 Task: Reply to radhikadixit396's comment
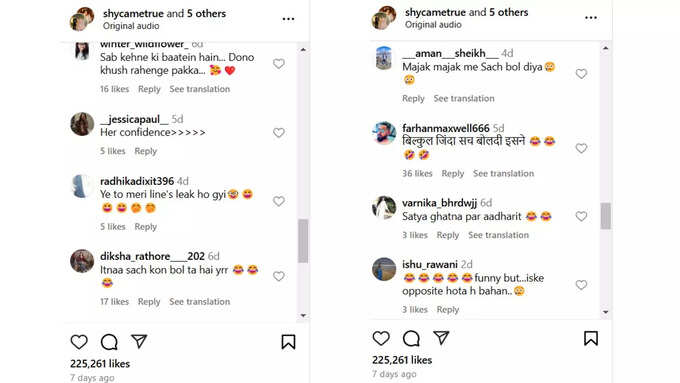[x=145, y=226]
